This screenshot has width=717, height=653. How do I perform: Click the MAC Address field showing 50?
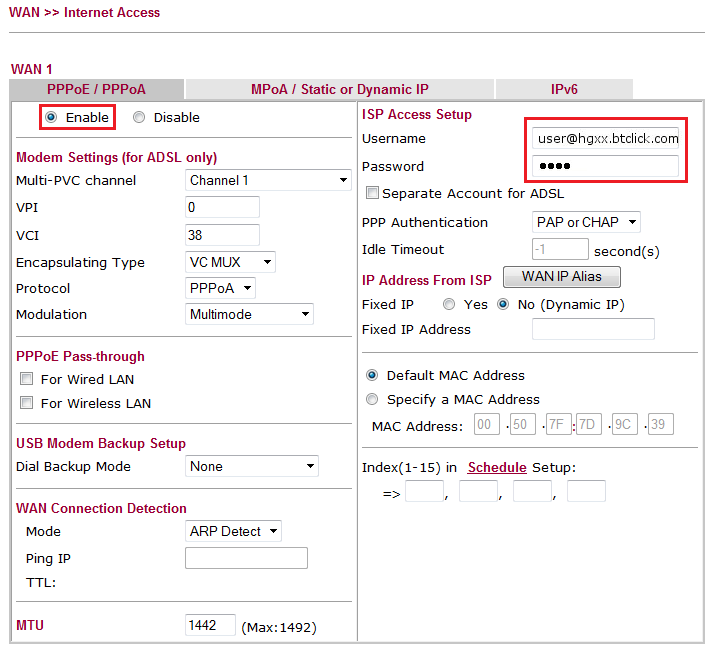(523, 424)
